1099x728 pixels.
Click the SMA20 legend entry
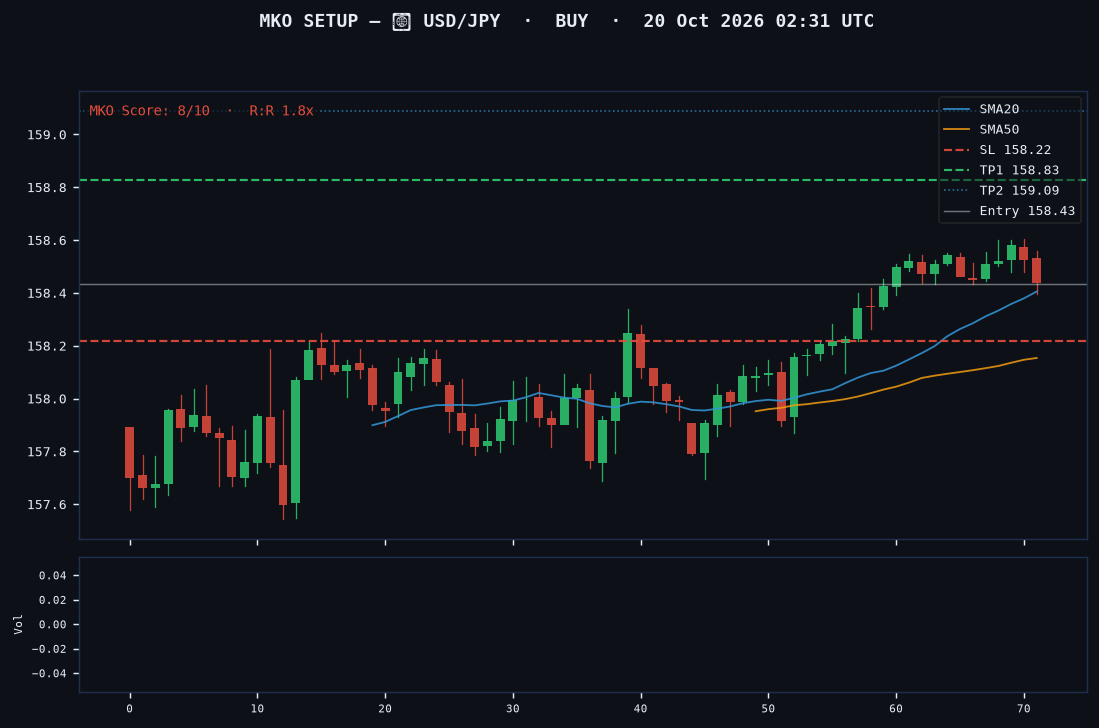981,109
